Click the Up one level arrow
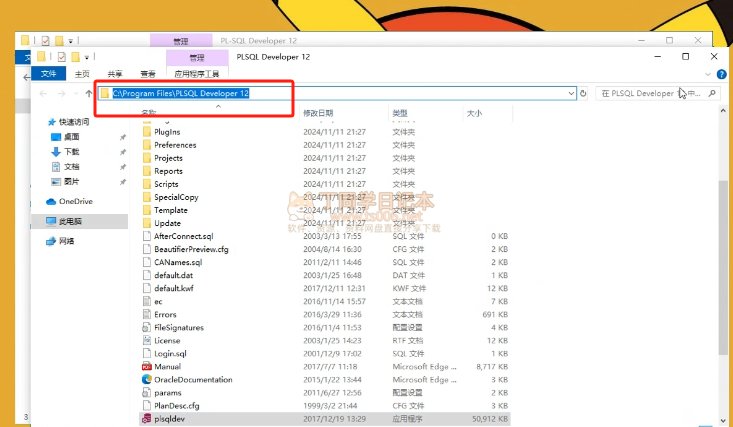 click(89, 94)
